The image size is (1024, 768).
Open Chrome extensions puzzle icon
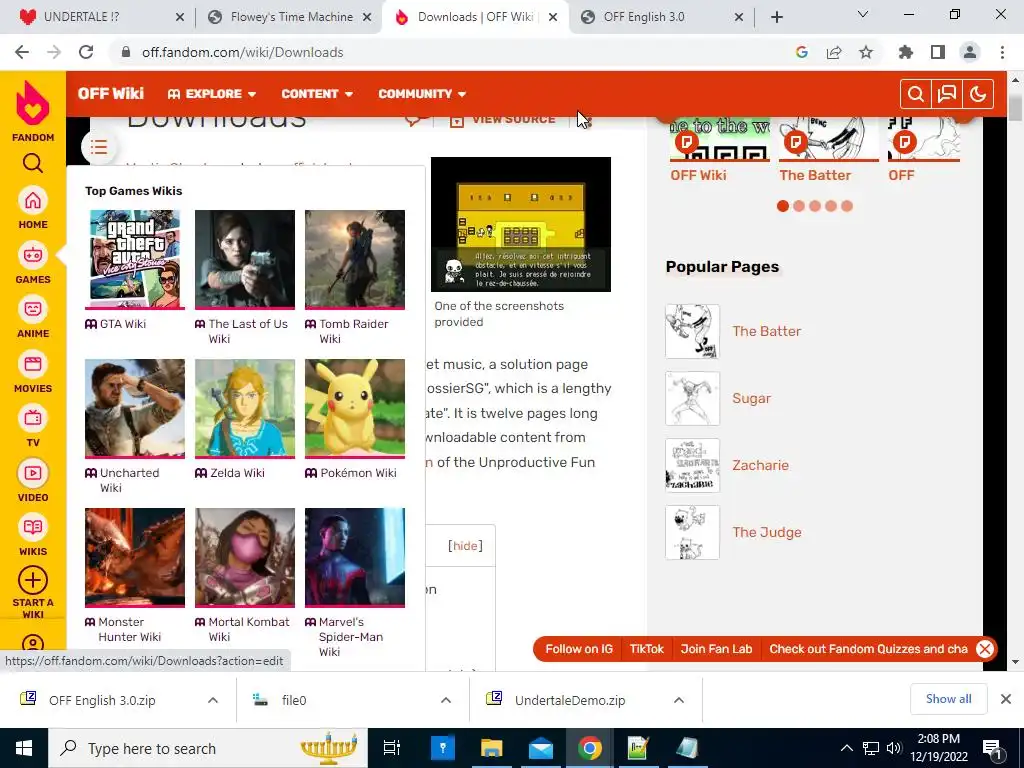906,52
